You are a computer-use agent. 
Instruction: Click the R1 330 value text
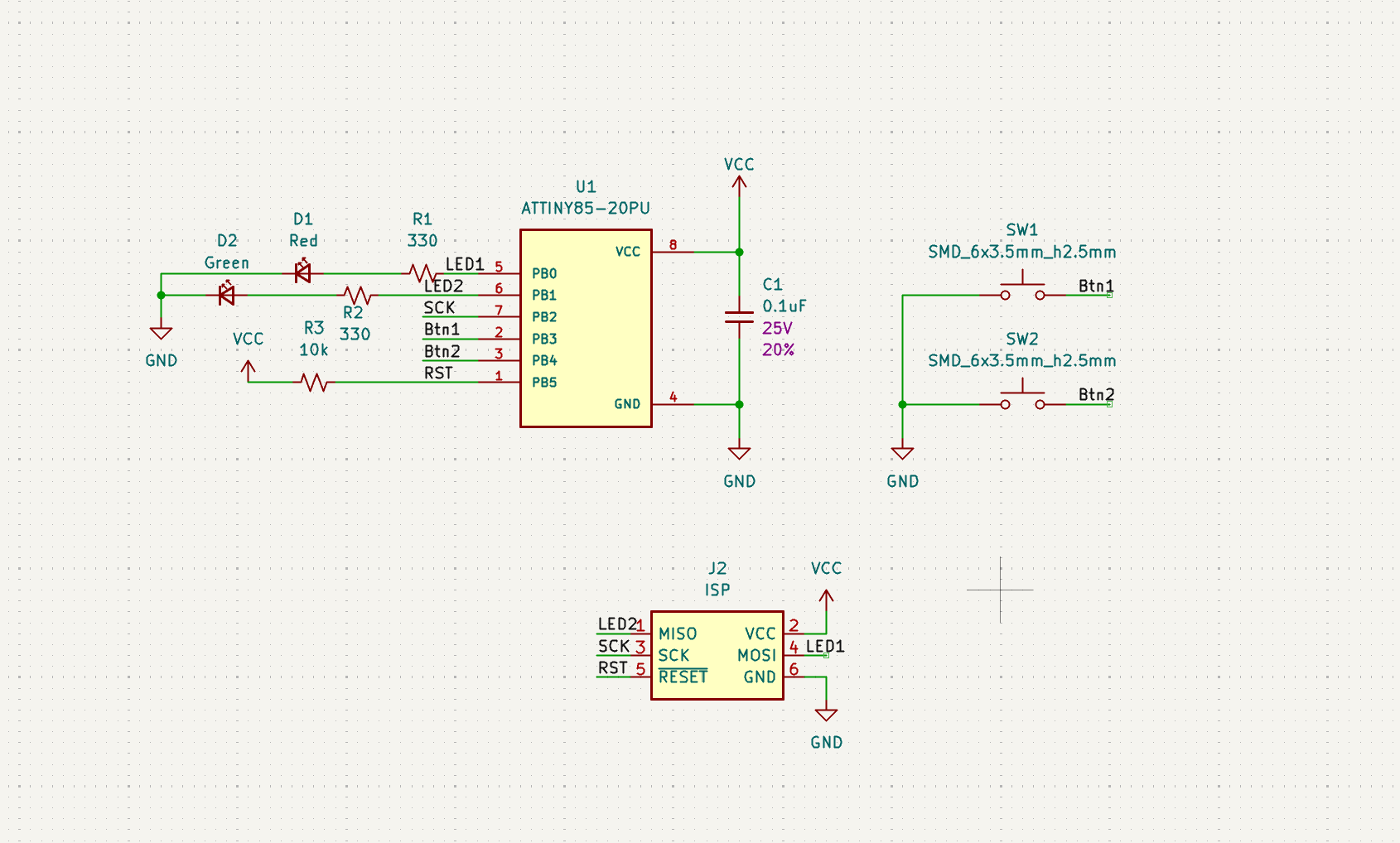422,240
